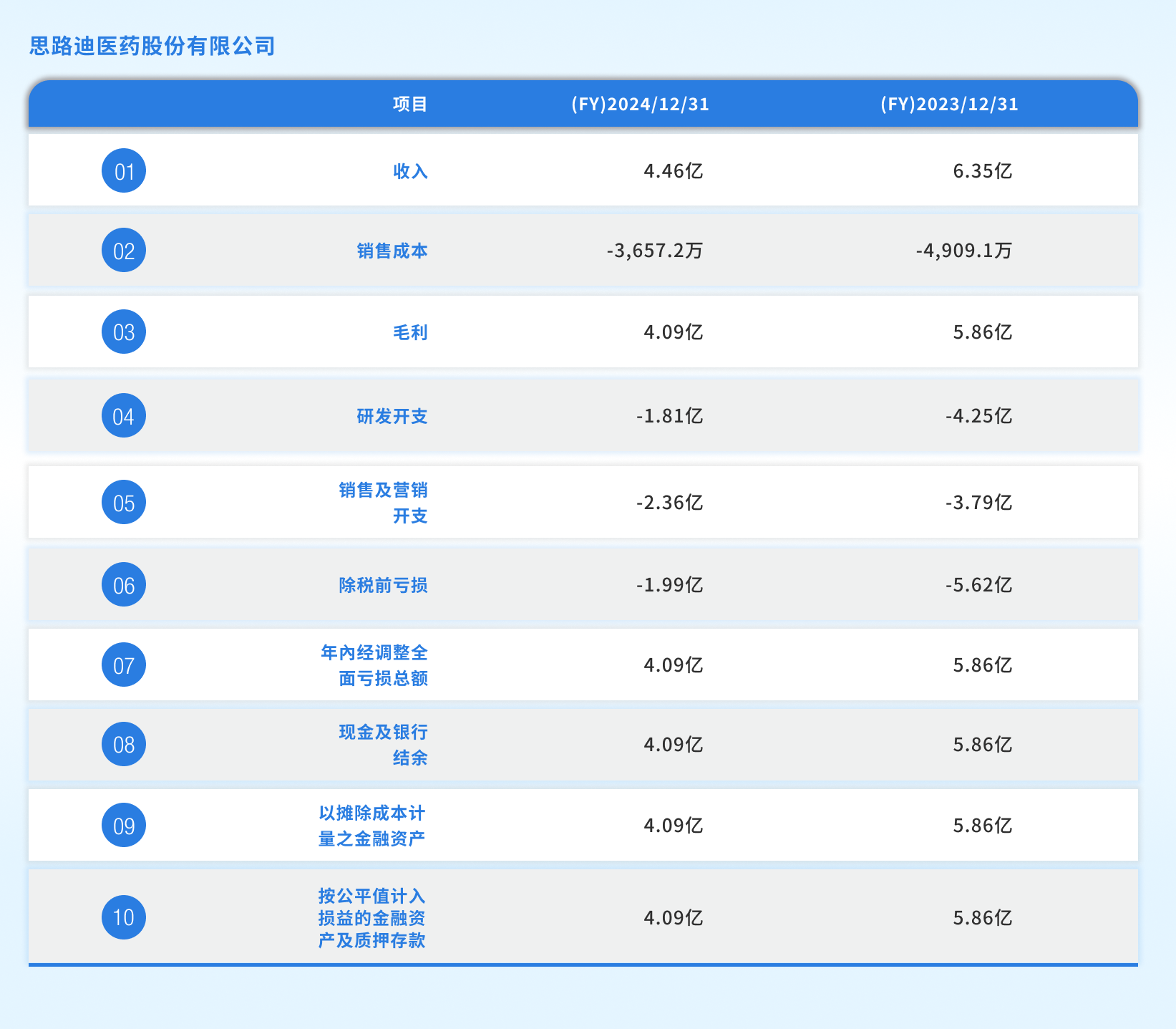The width and height of the screenshot is (1176, 1029).
Task: Click the 05 row number badge
Action: pos(124,503)
